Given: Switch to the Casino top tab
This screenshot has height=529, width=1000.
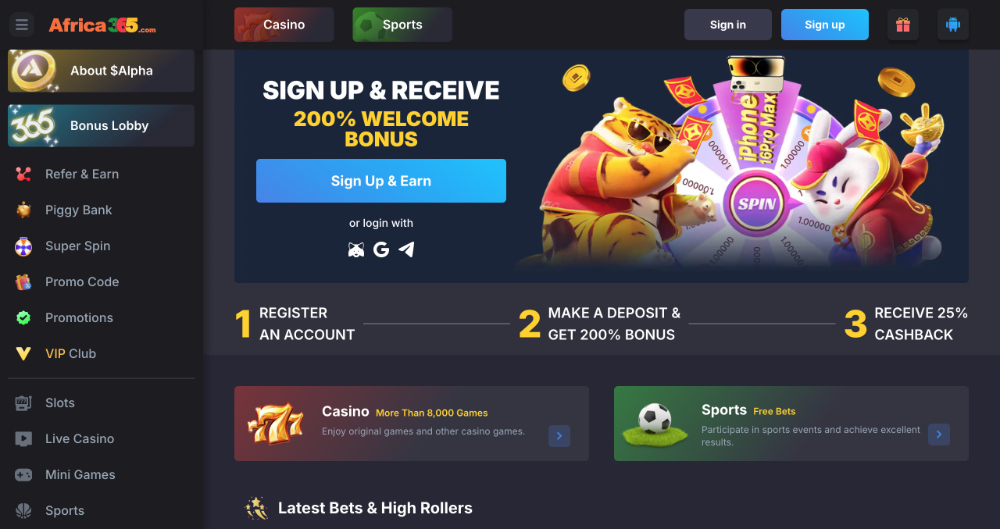Looking at the screenshot, I should pos(284,25).
